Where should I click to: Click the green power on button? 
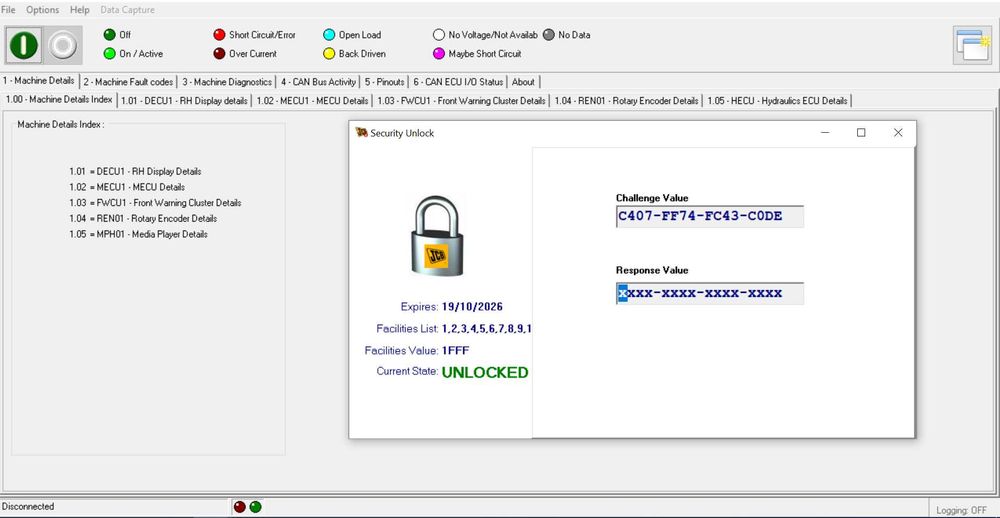(24, 45)
